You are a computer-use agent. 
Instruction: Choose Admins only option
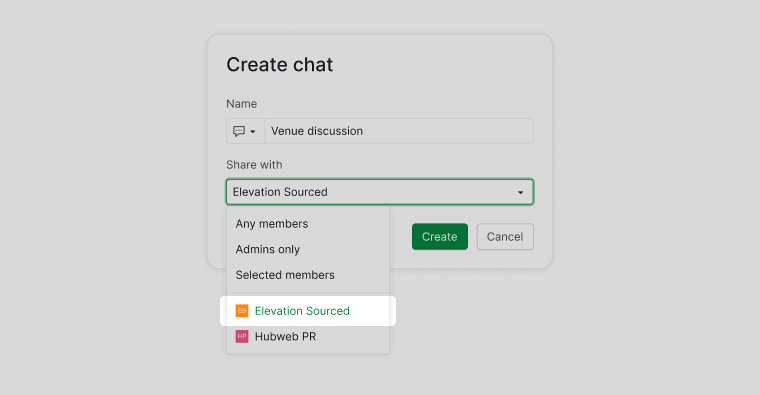[x=308, y=250]
